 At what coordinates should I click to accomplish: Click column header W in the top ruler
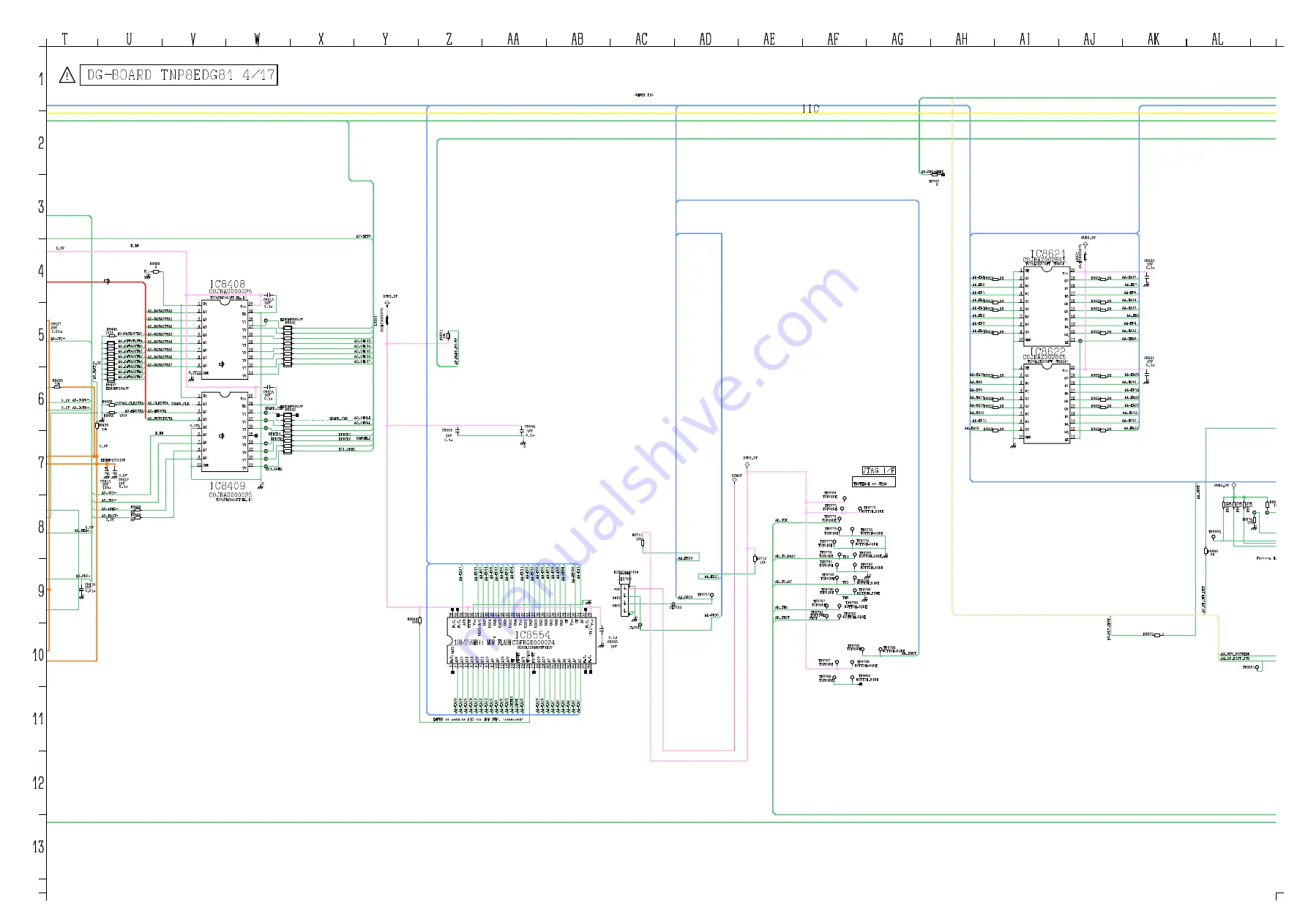(257, 39)
